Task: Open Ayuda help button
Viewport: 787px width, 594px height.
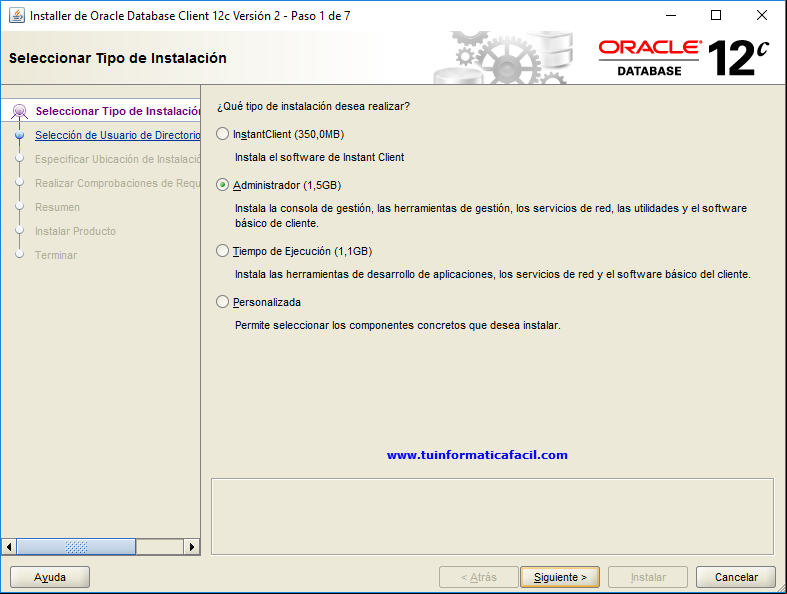Action: pyautogui.click(x=50, y=577)
